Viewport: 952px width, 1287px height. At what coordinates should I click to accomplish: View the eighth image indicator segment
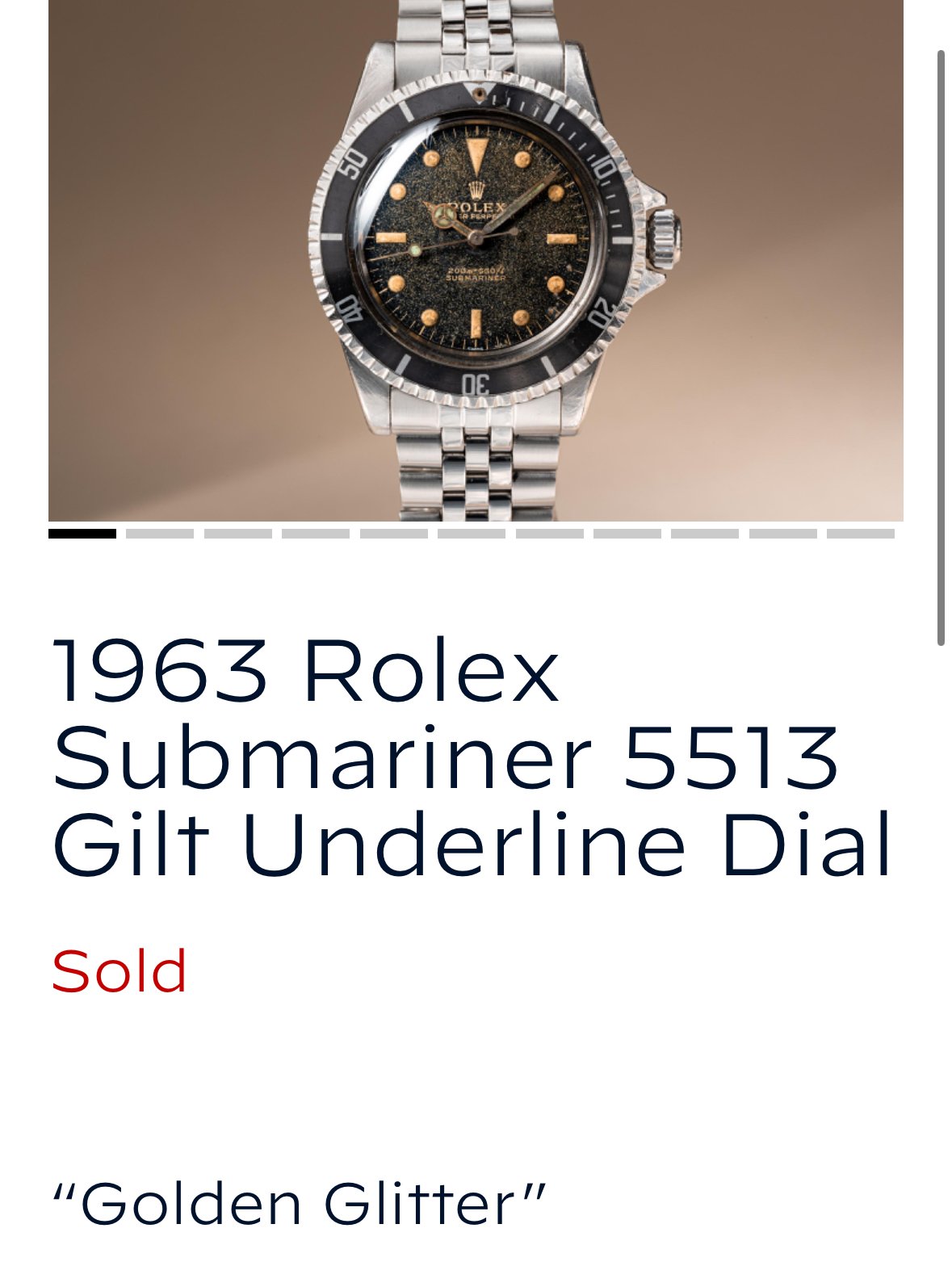click(627, 534)
